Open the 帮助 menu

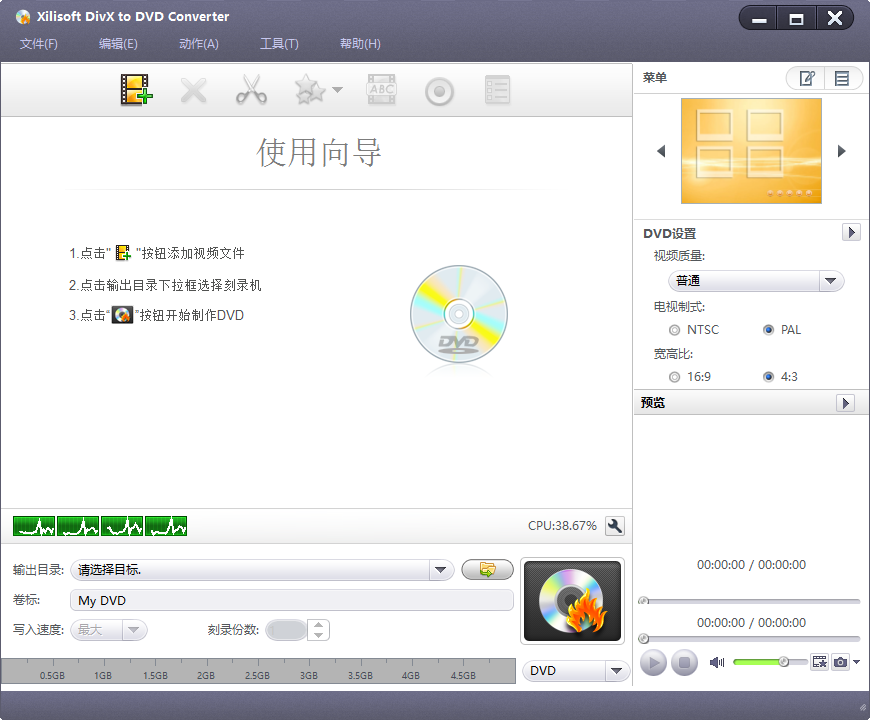(360, 43)
